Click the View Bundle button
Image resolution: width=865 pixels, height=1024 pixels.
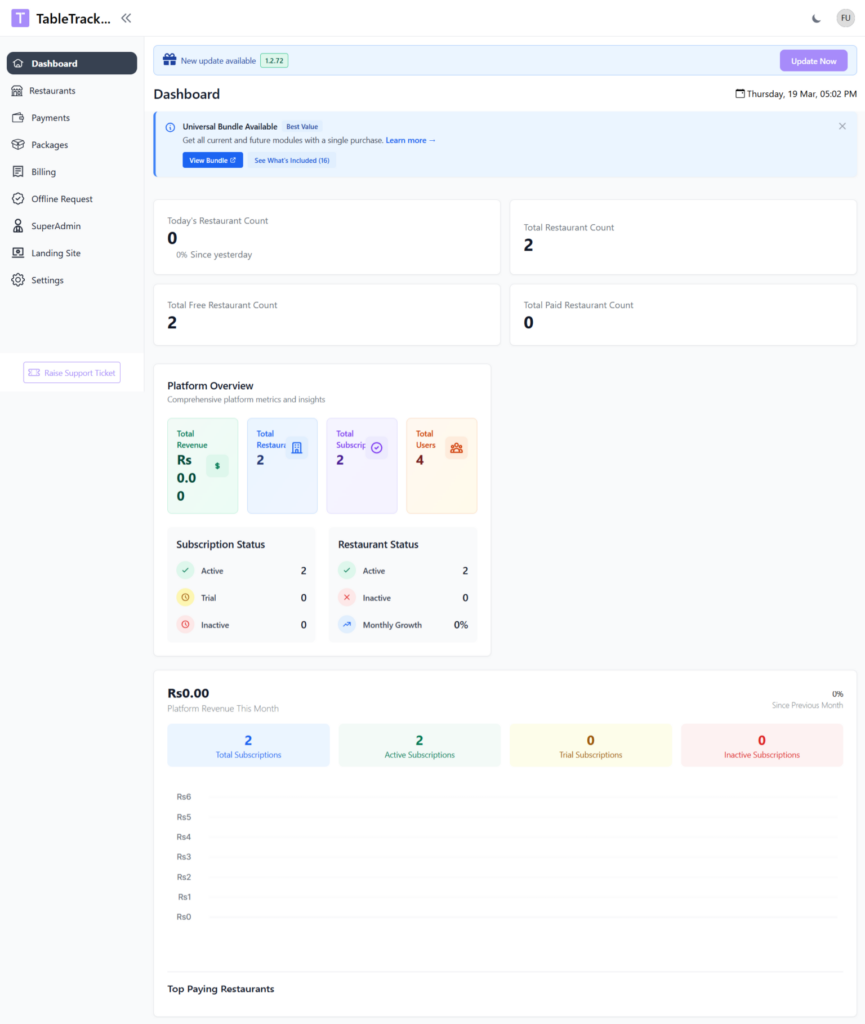pyautogui.click(x=212, y=160)
